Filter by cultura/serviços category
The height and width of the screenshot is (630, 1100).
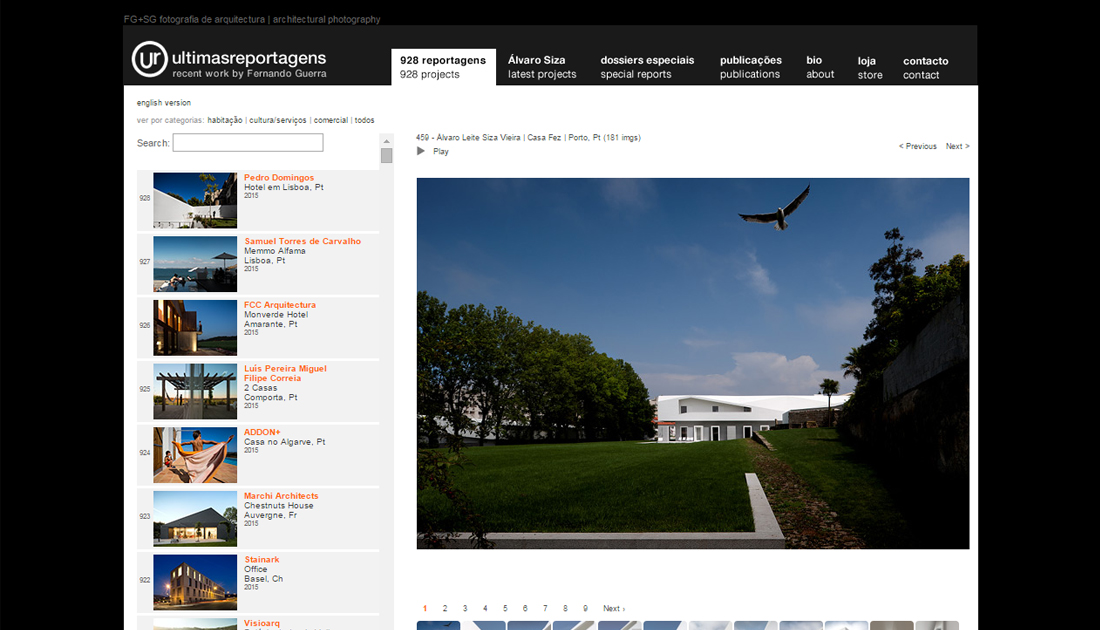[x=278, y=120]
